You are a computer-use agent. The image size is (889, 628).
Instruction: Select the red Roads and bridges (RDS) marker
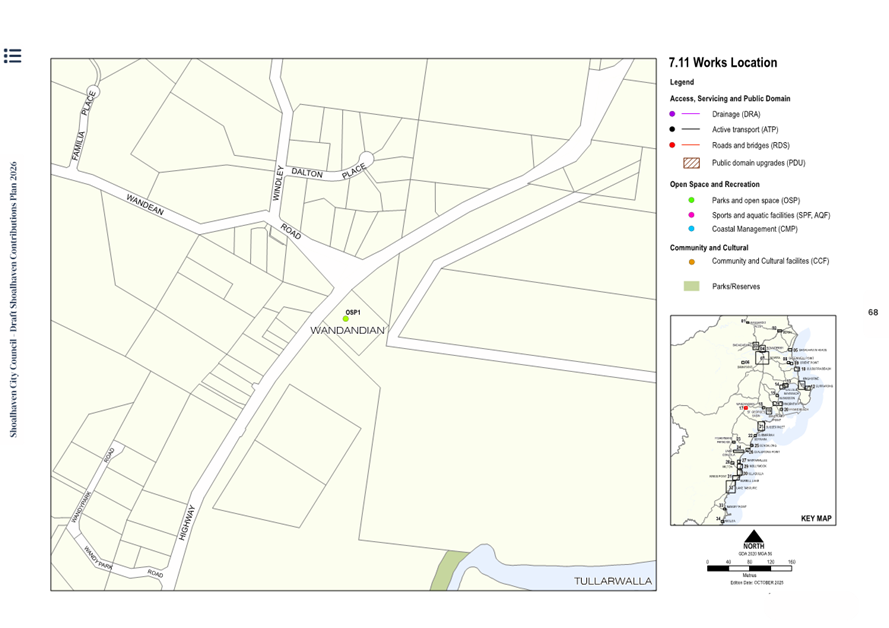click(671, 145)
